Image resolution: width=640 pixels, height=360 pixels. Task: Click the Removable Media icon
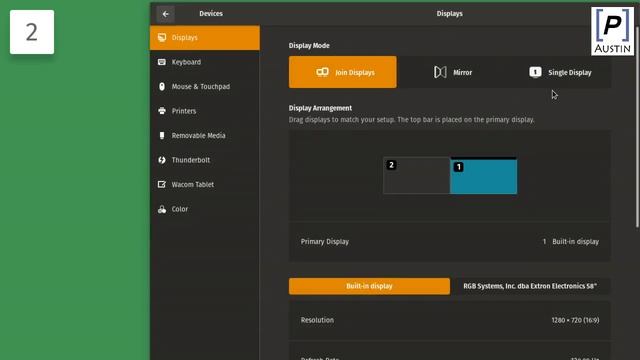(162, 136)
